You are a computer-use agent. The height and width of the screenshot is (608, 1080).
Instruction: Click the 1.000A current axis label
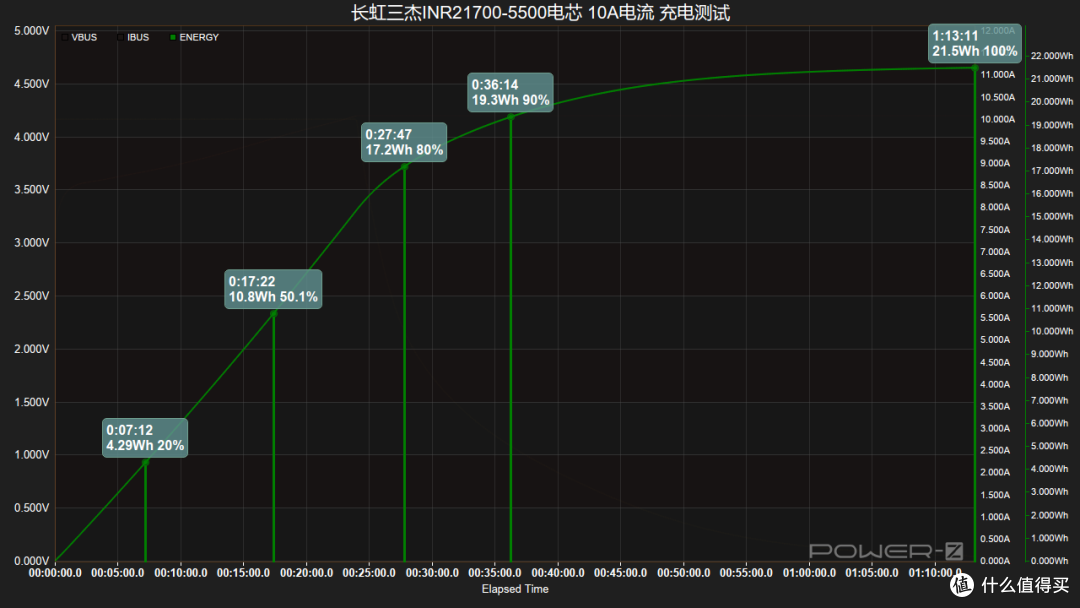pos(995,516)
